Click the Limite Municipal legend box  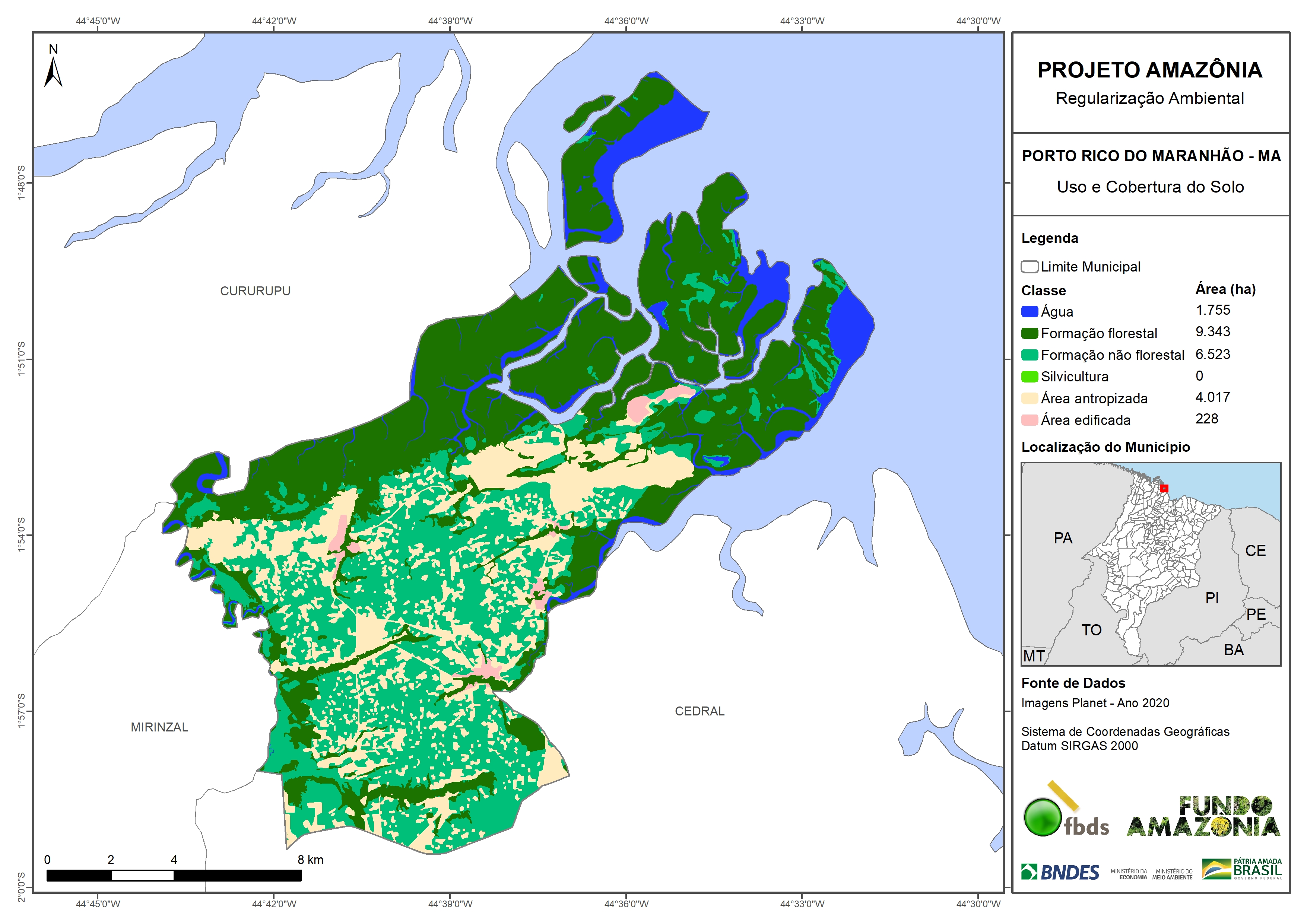pyautogui.click(x=1029, y=266)
